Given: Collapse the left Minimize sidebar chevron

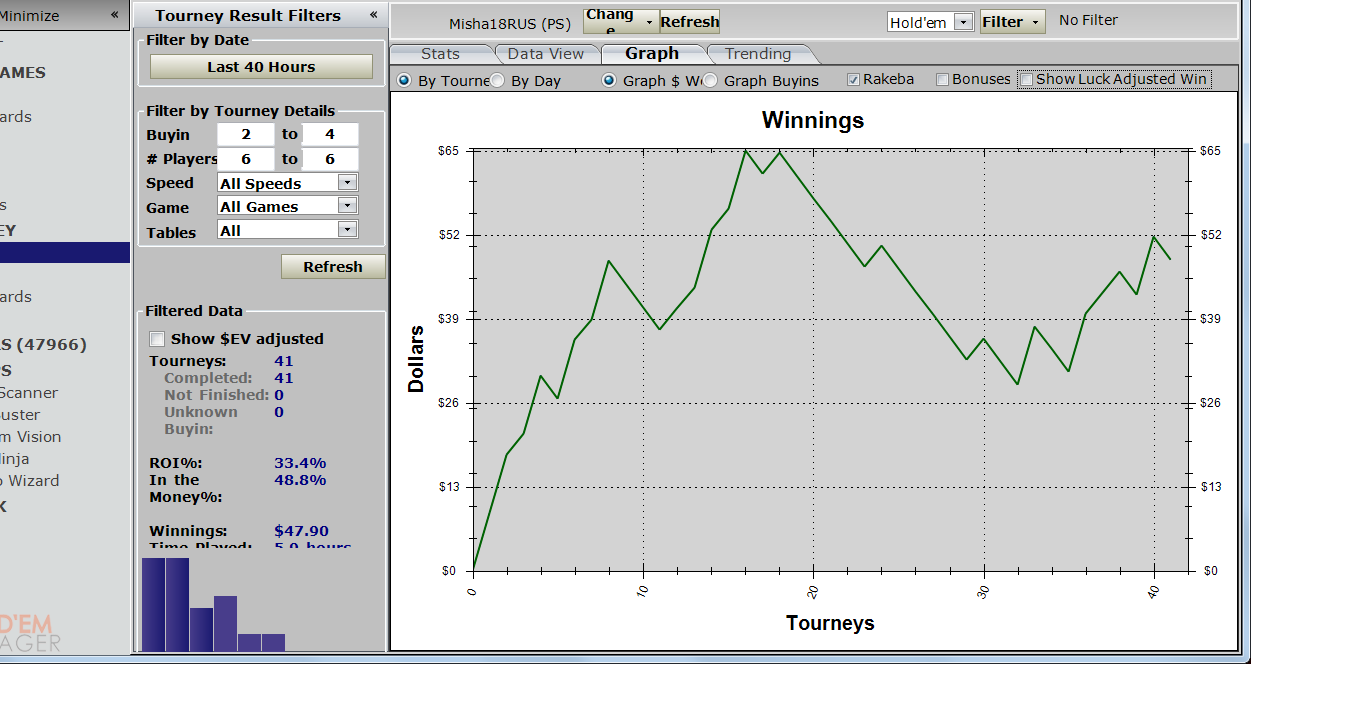Looking at the screenshot, I should click(x=114, y=15).
